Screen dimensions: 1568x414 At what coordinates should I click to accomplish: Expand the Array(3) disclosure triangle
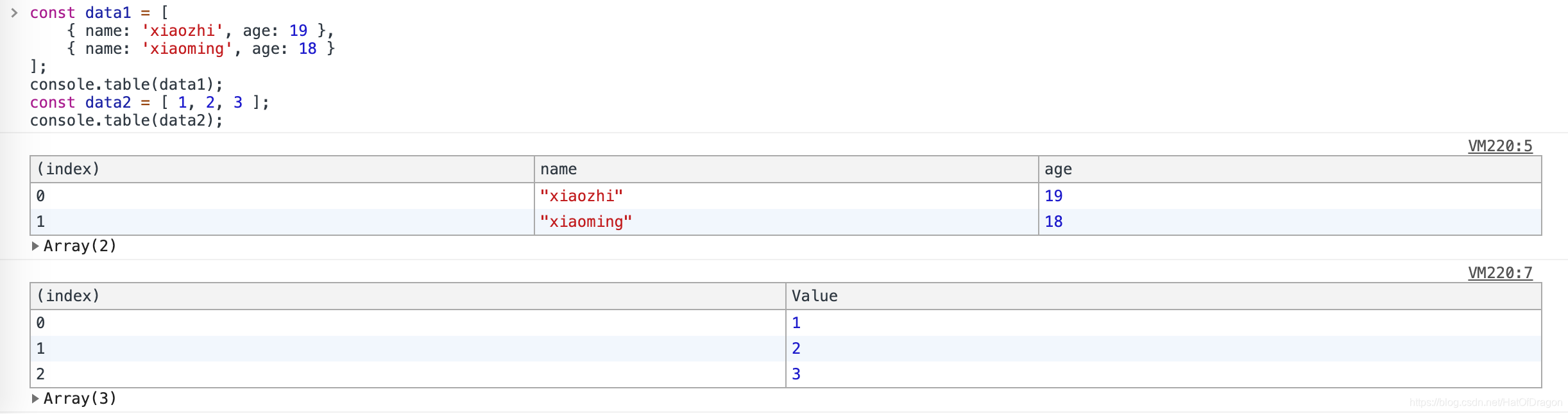click(x=35, y=399)
